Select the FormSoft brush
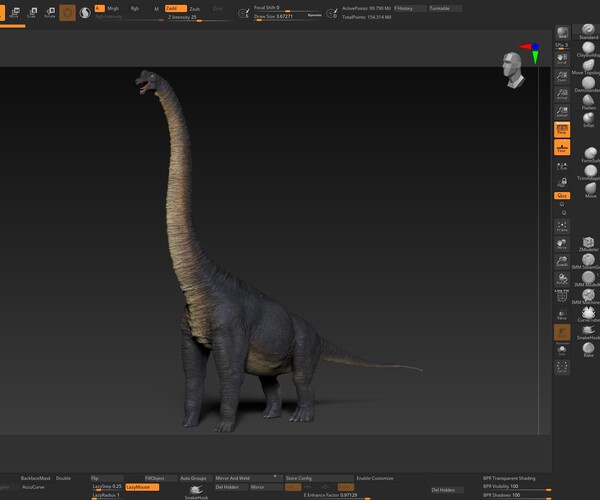 (x=590, y=155)
